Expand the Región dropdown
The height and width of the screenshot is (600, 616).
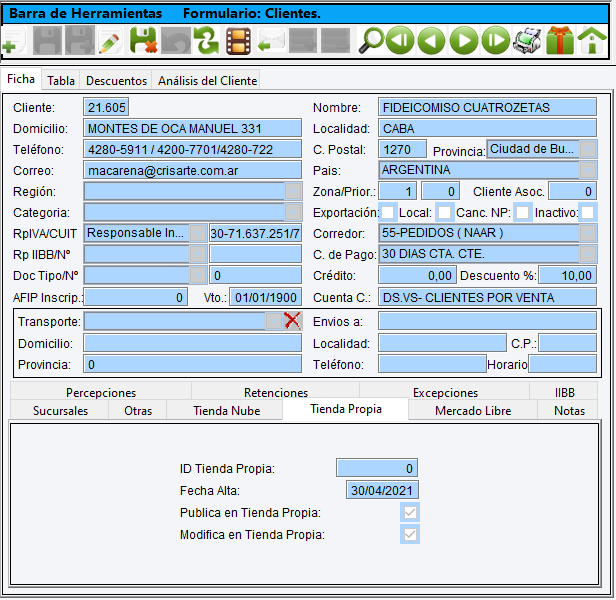pos(293,192)
